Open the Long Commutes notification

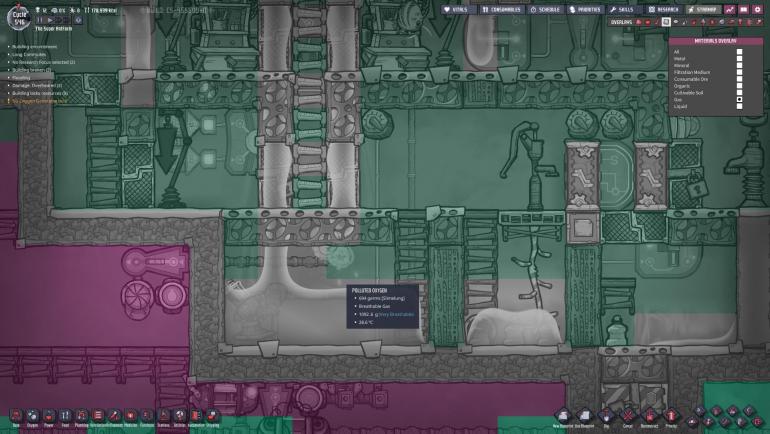coord(29,54)
